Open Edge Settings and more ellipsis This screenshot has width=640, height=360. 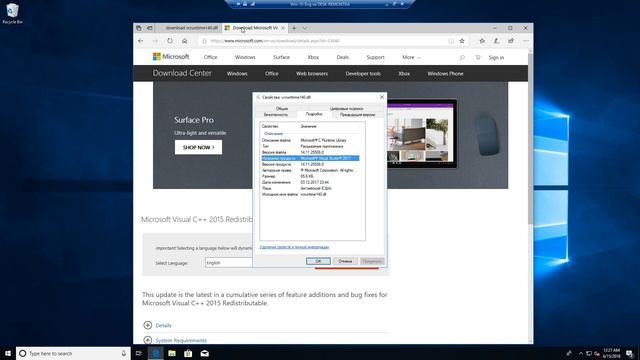point(526,41)
